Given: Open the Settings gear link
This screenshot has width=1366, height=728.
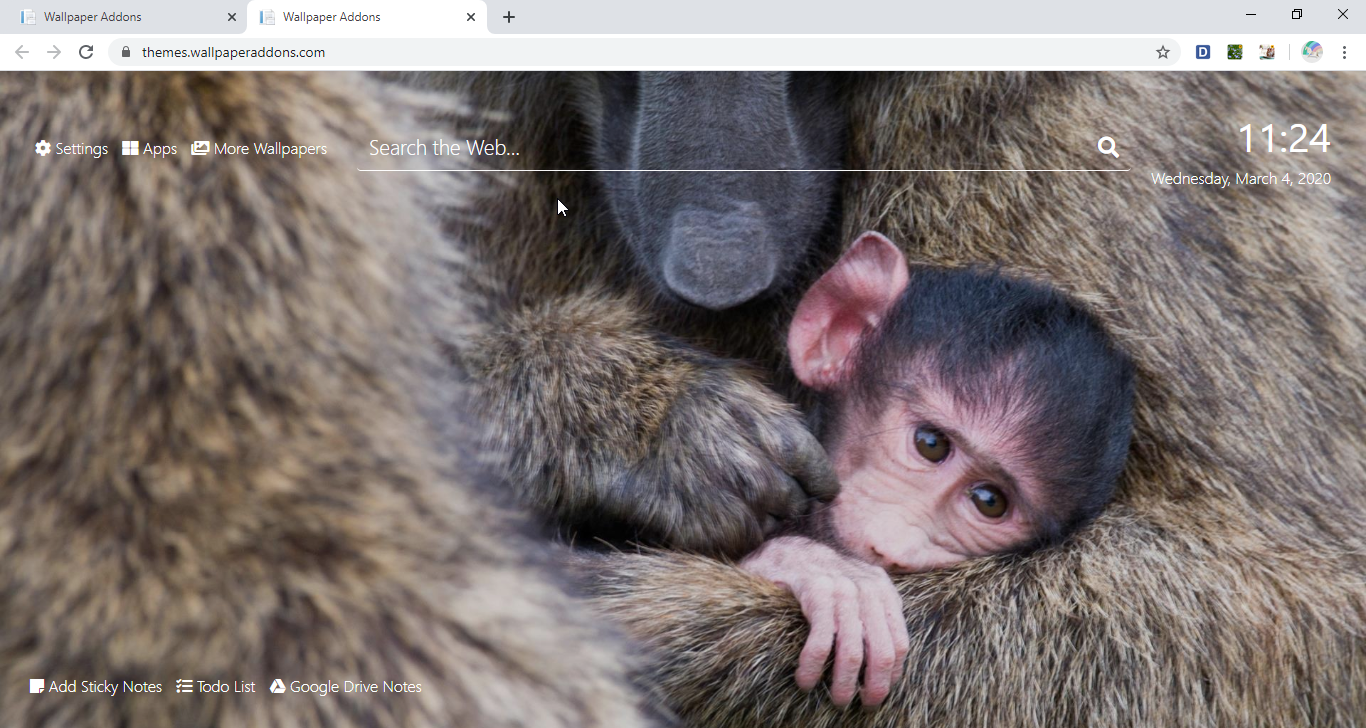Looking at the screenshot, I should (x=71, y=148).
